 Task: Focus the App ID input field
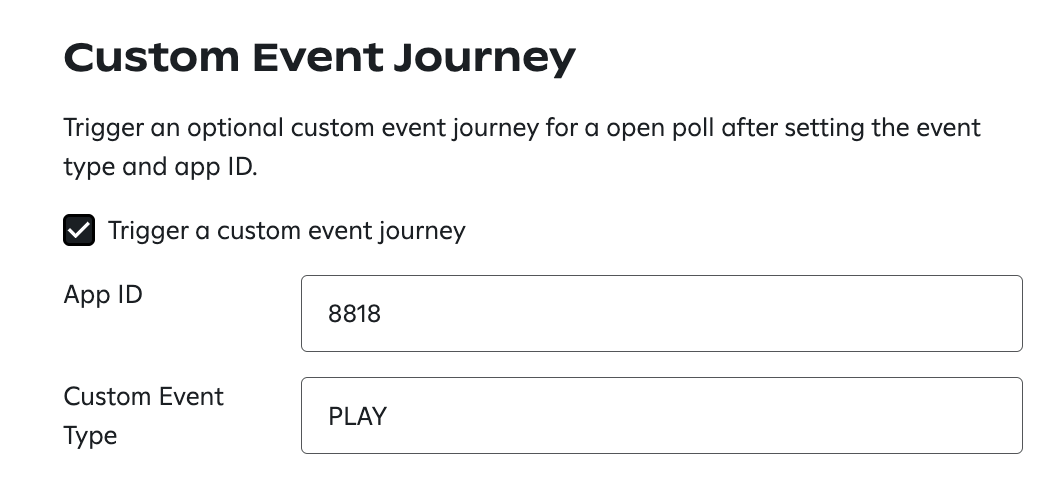tap(662, 314)
